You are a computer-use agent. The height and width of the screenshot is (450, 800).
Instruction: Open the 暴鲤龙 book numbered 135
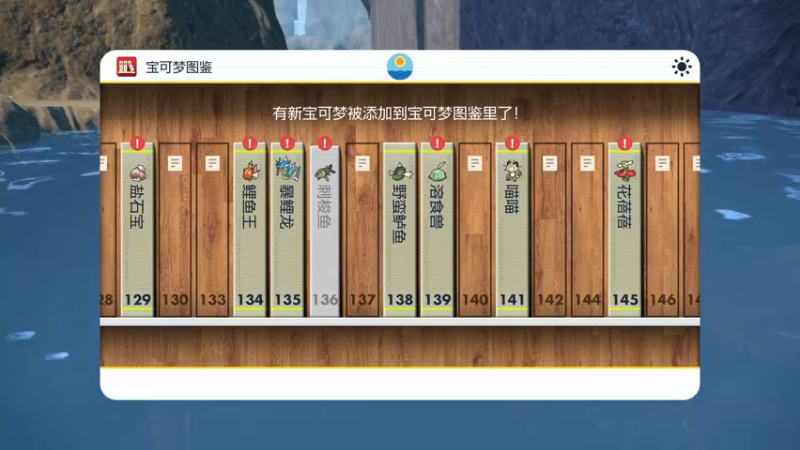[287, 230]
